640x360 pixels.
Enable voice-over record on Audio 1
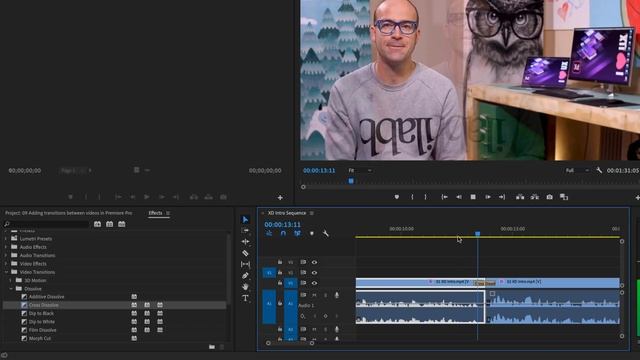point(337,295)
